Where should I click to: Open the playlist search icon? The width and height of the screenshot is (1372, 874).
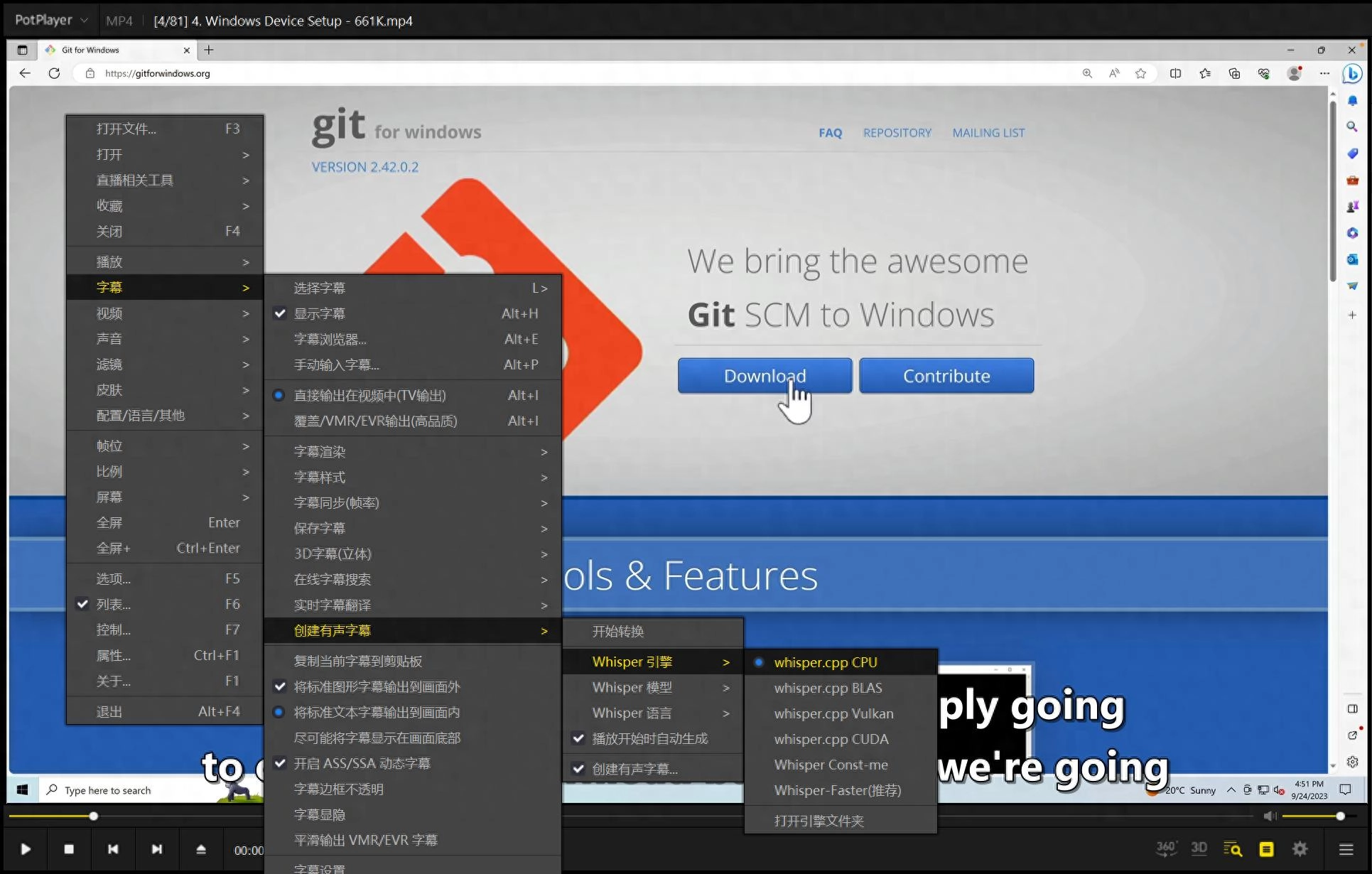1233,849
